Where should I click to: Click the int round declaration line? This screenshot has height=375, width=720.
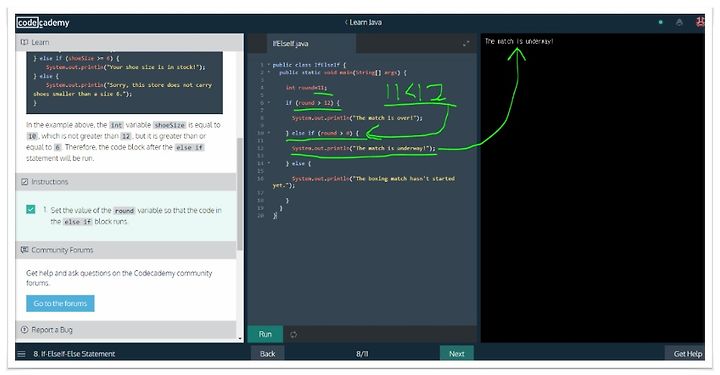(306, 88)
